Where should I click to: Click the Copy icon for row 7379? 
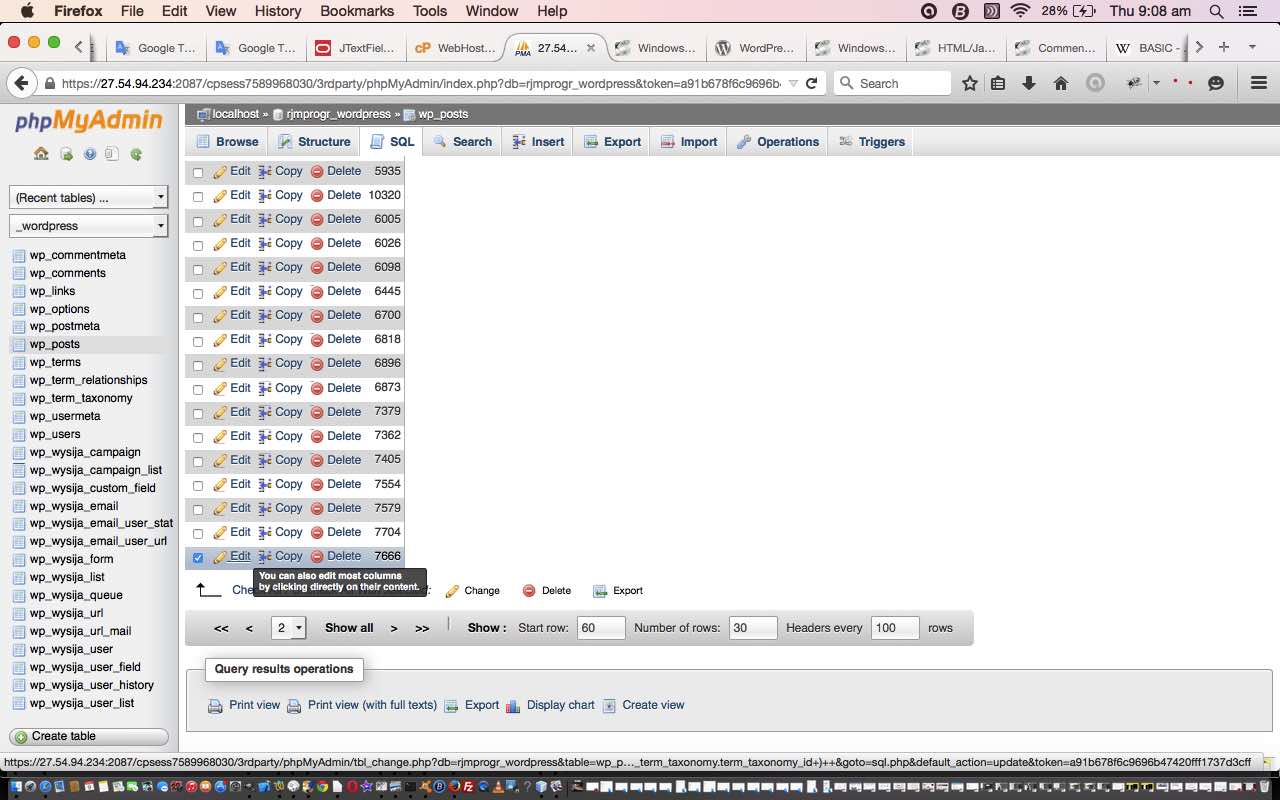(265, 412)
